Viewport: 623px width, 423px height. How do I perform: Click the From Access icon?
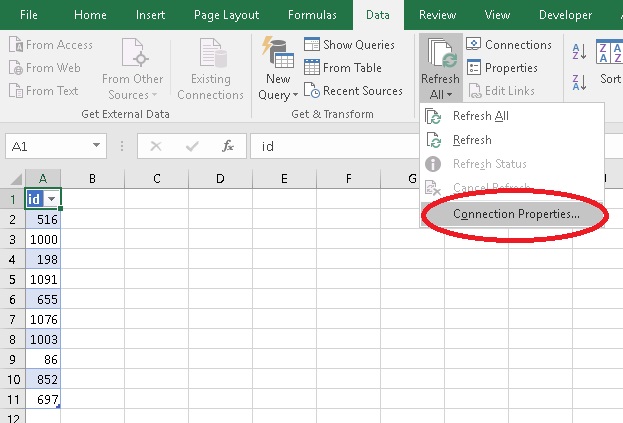click(16, 45)
